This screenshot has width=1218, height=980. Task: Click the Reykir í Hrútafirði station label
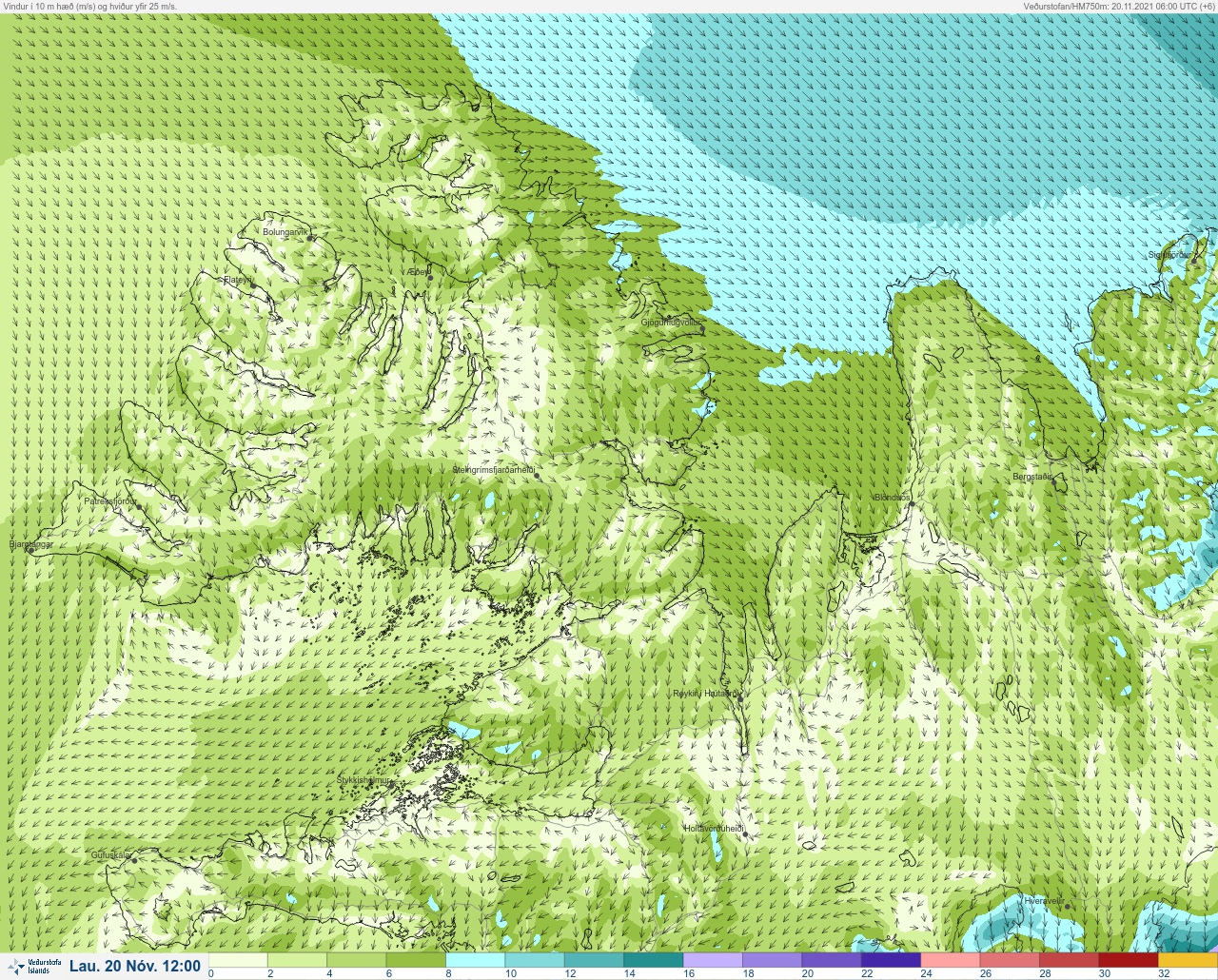[705, 694]
